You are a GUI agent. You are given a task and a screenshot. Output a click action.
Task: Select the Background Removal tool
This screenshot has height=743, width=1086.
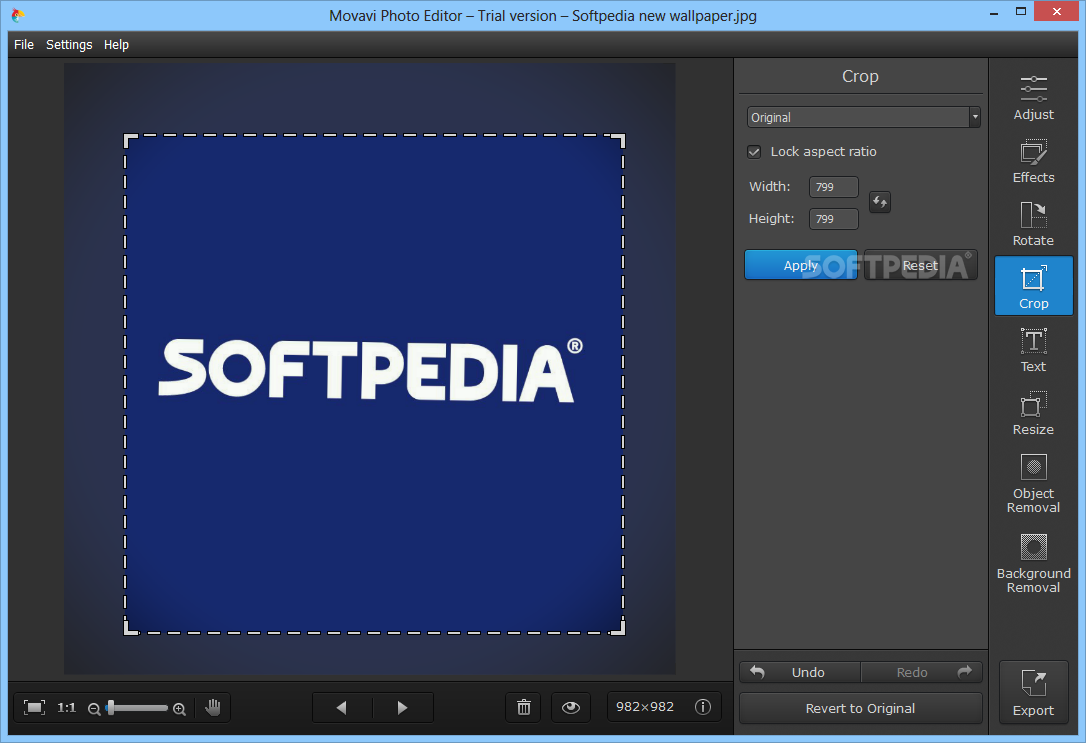(1033, 563)
